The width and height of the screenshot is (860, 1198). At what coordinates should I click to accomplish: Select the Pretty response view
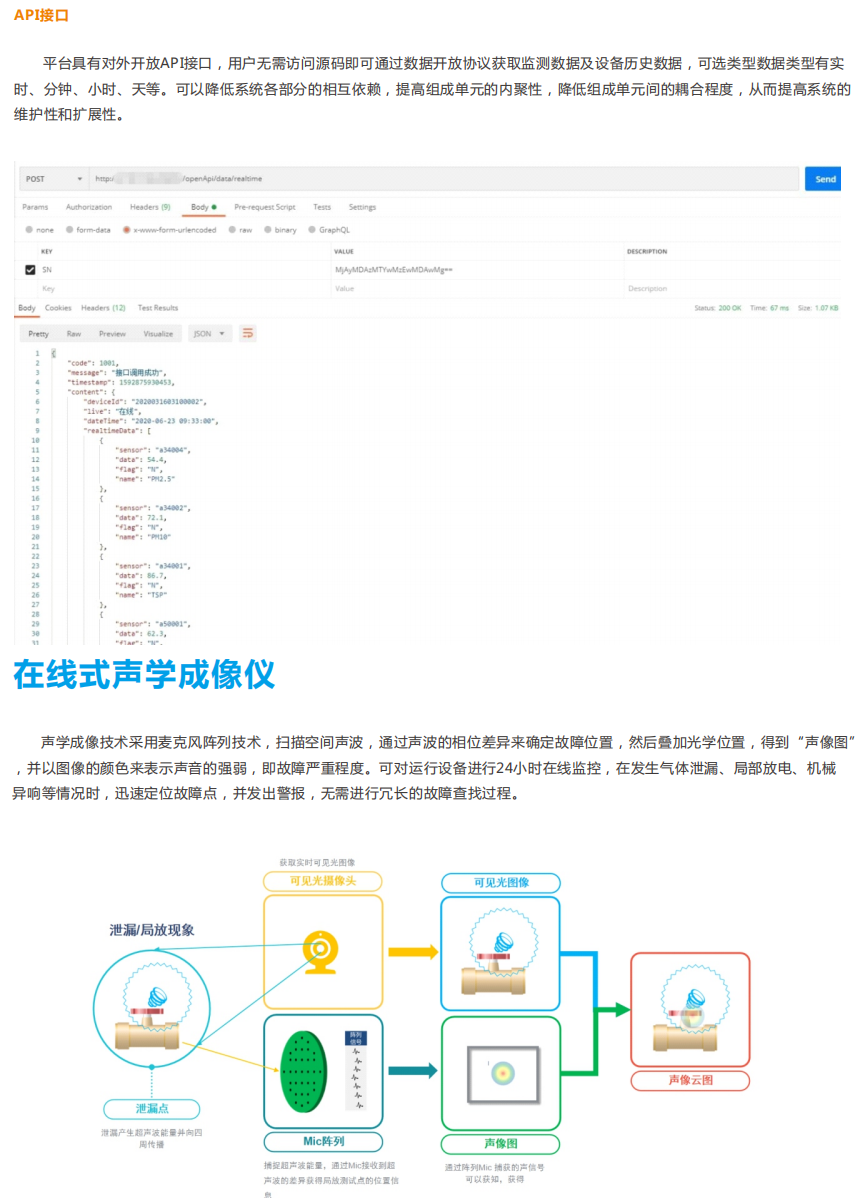pyautogui.click(x=38, y=333)
